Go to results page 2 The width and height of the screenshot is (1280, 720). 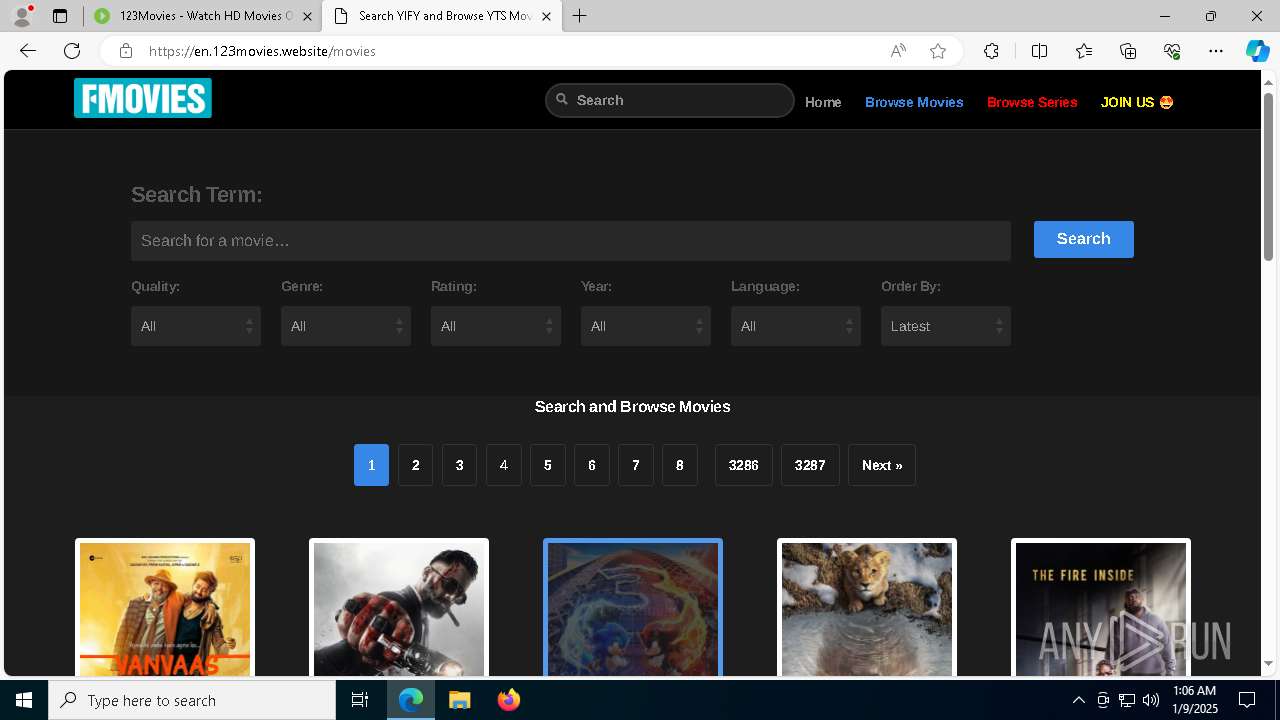(416, 465)
